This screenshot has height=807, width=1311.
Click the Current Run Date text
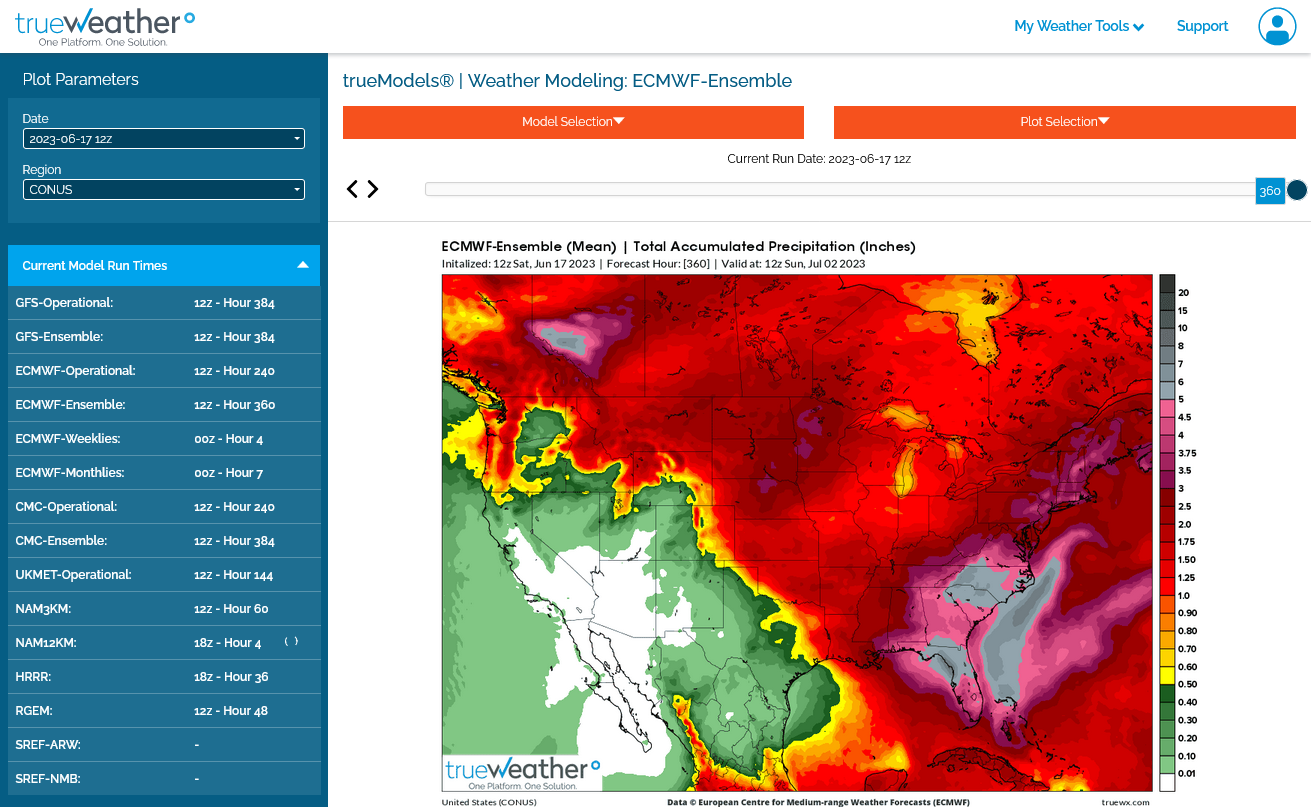819,159
